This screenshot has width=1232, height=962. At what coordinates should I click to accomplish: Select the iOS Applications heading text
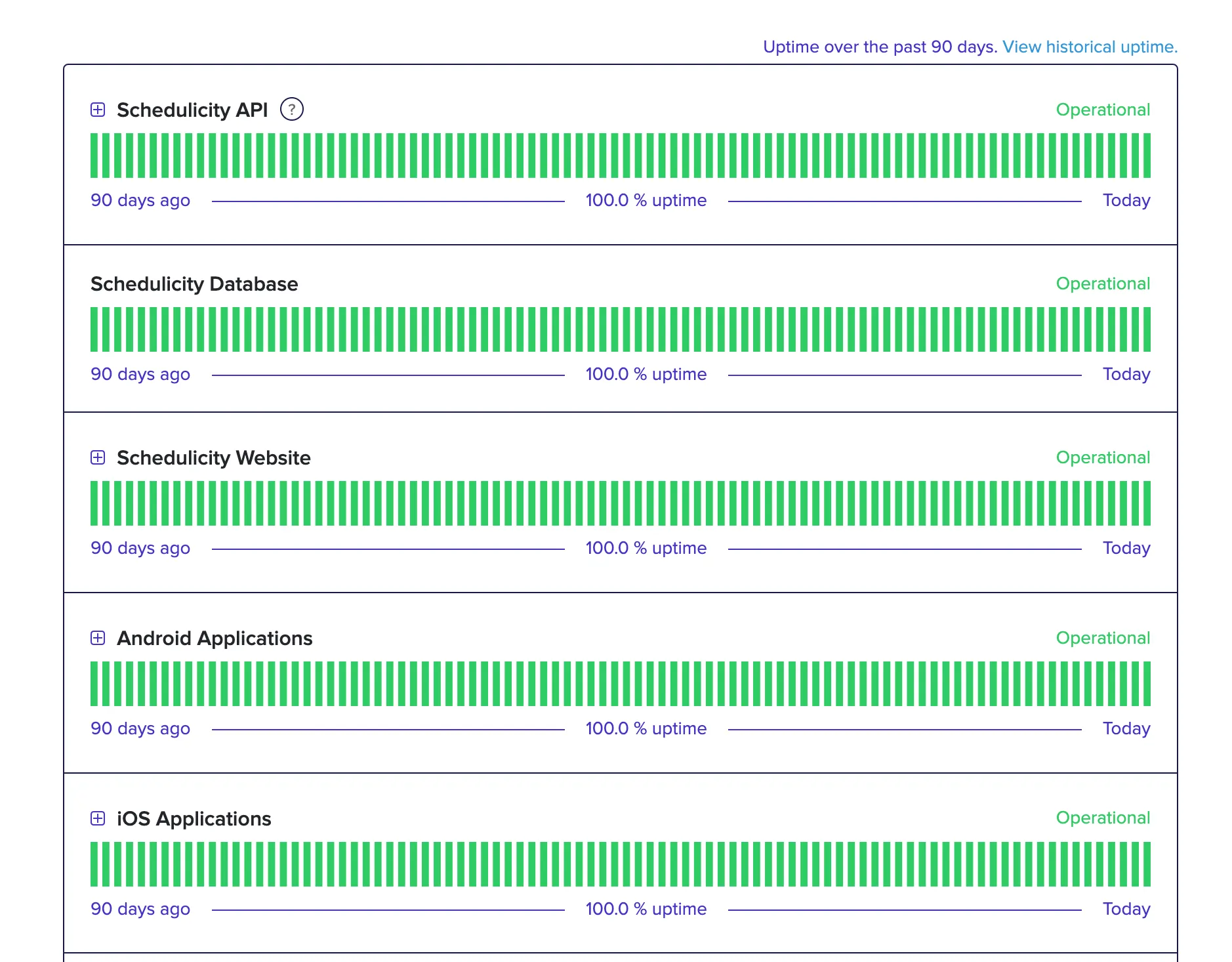[194, 818]
